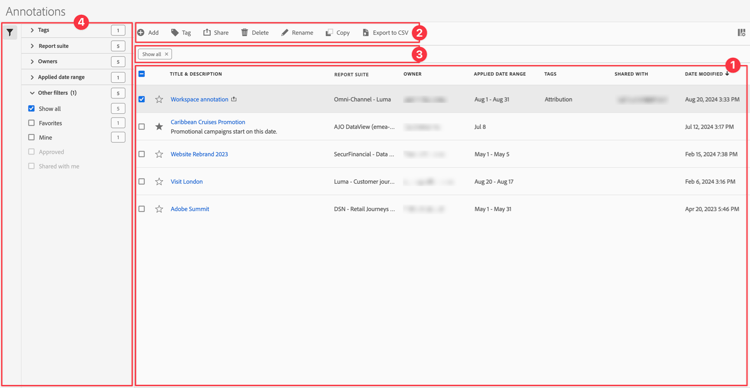The image size is (750, 388).
Task: Click the Jul 12, 2024 3:17 PM cell
Action: click(x=709, y=127)
